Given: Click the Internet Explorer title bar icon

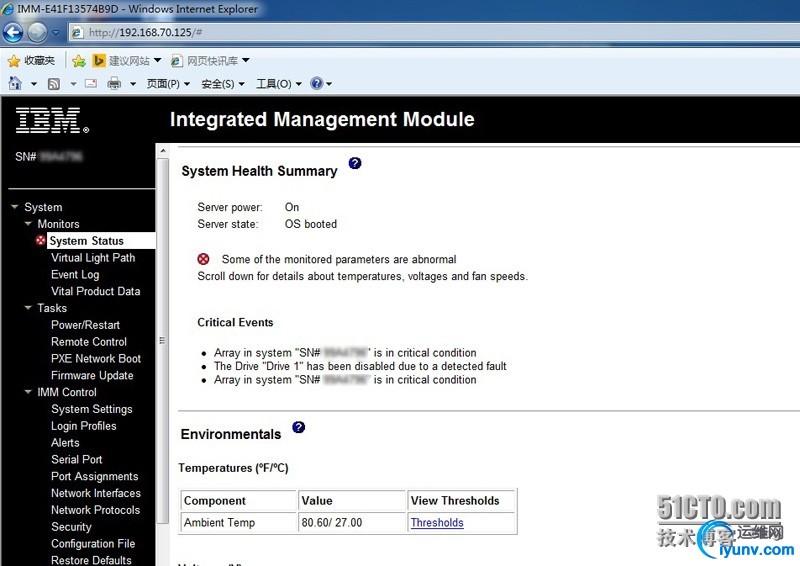Looking at the screenshot, I should click(x=7, y=9).
